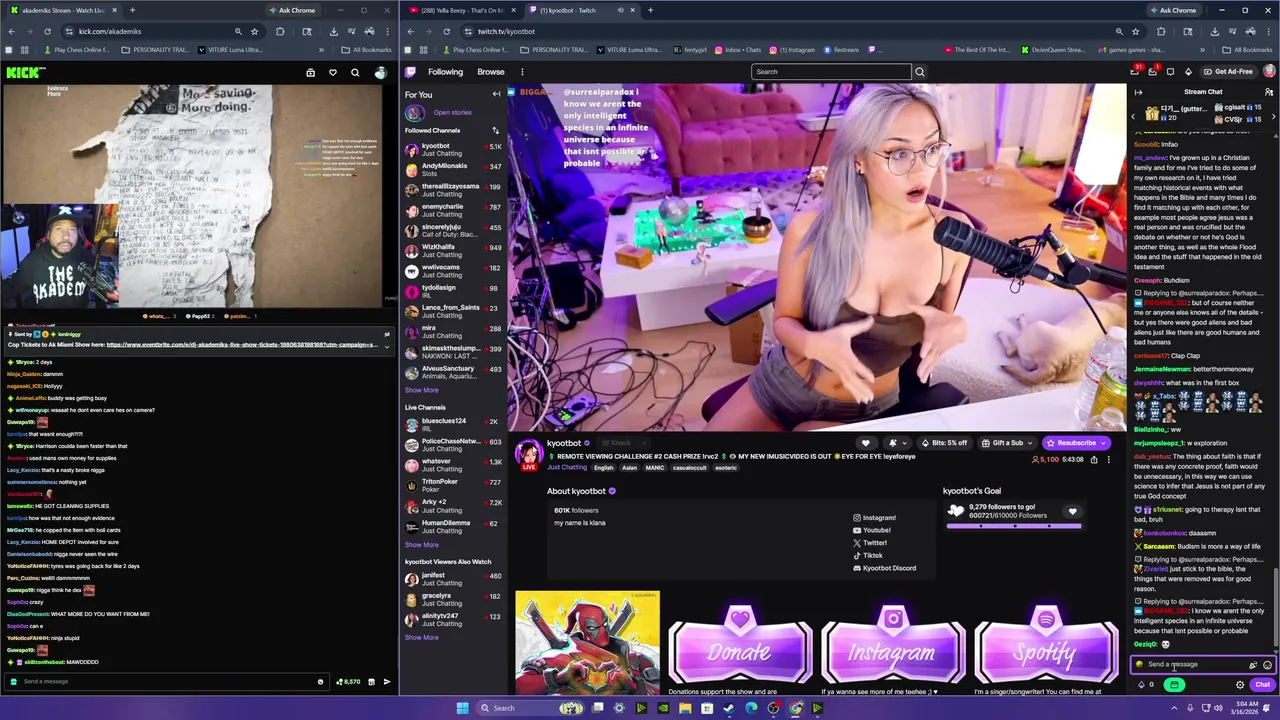
Task: Send message with the purple Chat button
Action: 1262,685
